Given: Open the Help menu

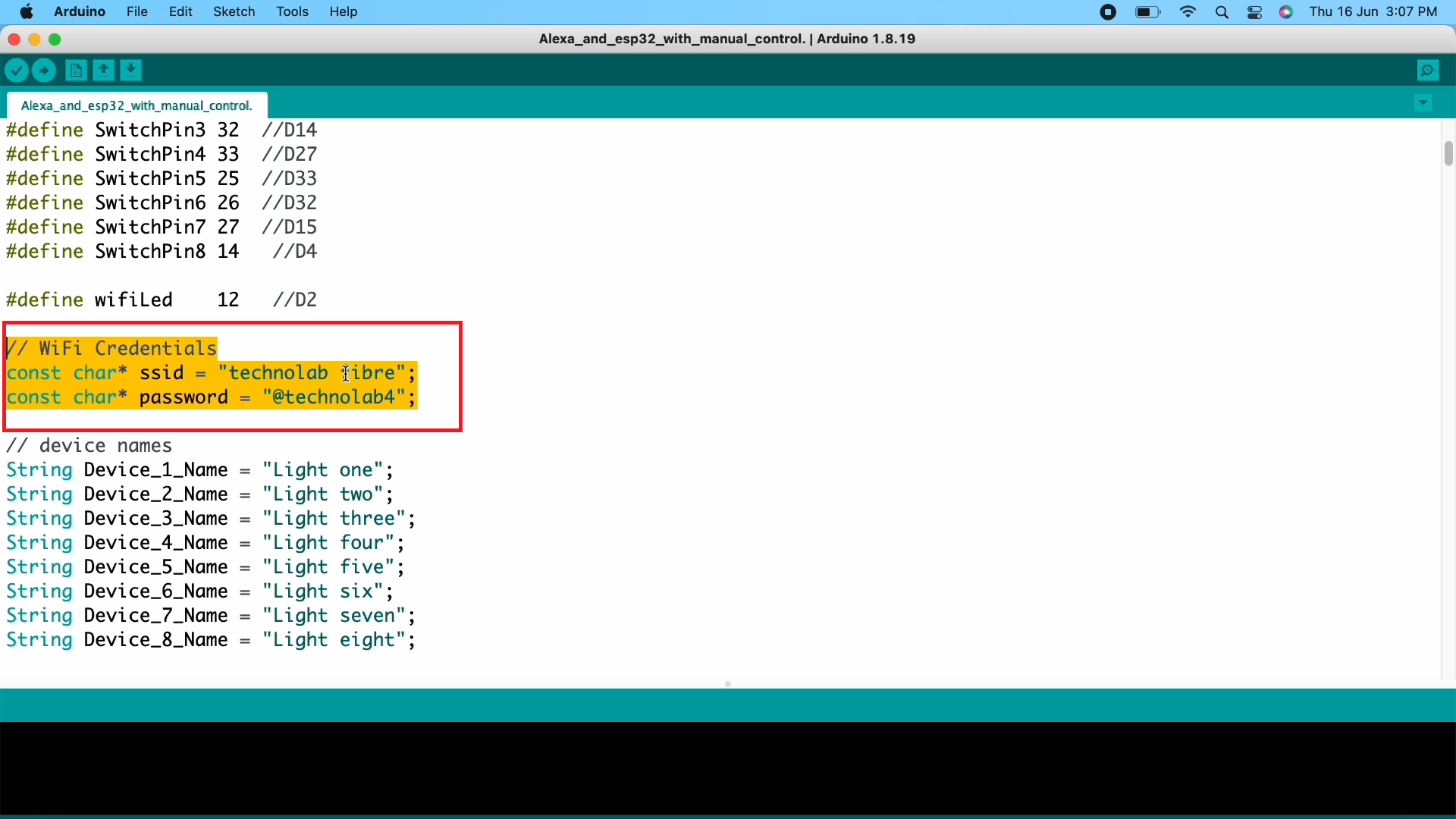Looking at the screenshot, I should [x=344, y=11].
